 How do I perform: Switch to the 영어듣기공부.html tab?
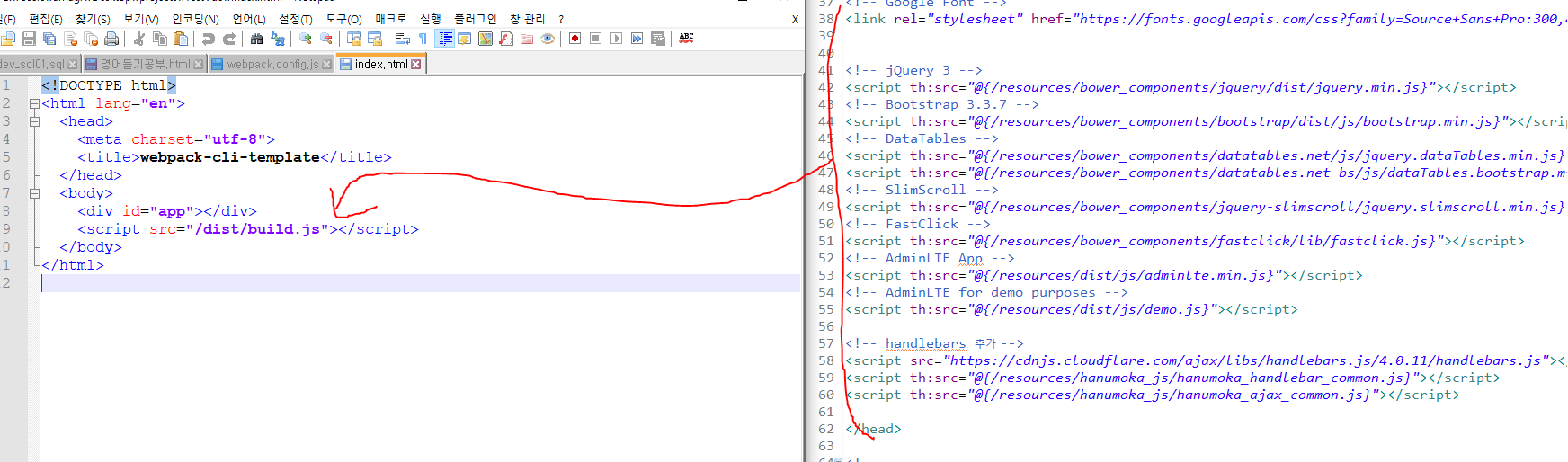(x=144, y=64)
